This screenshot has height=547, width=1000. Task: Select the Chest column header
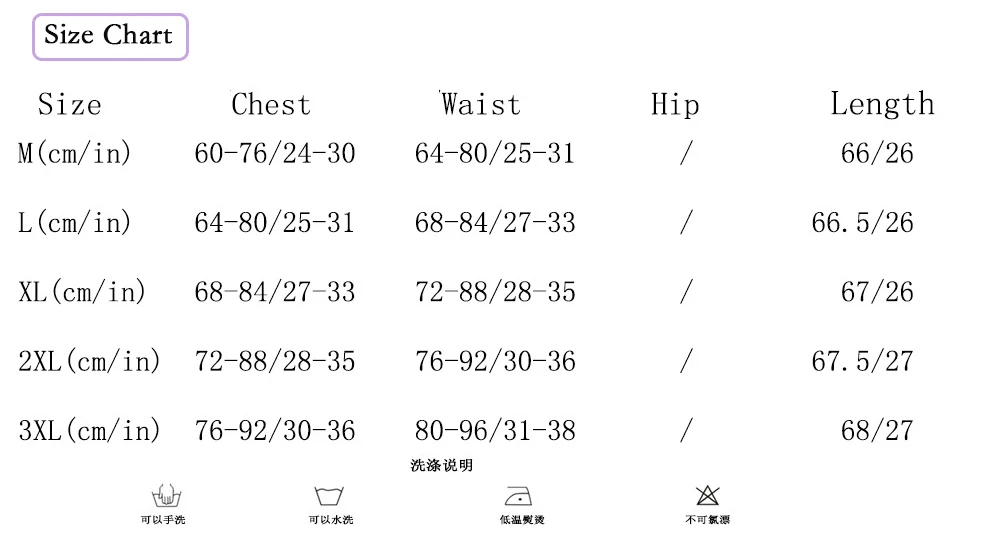tap(271, 105)
